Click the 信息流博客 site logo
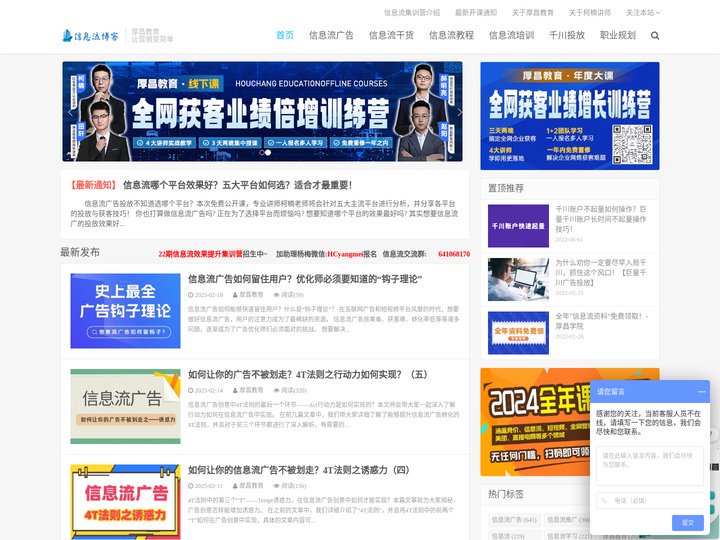 coord(90,35)
